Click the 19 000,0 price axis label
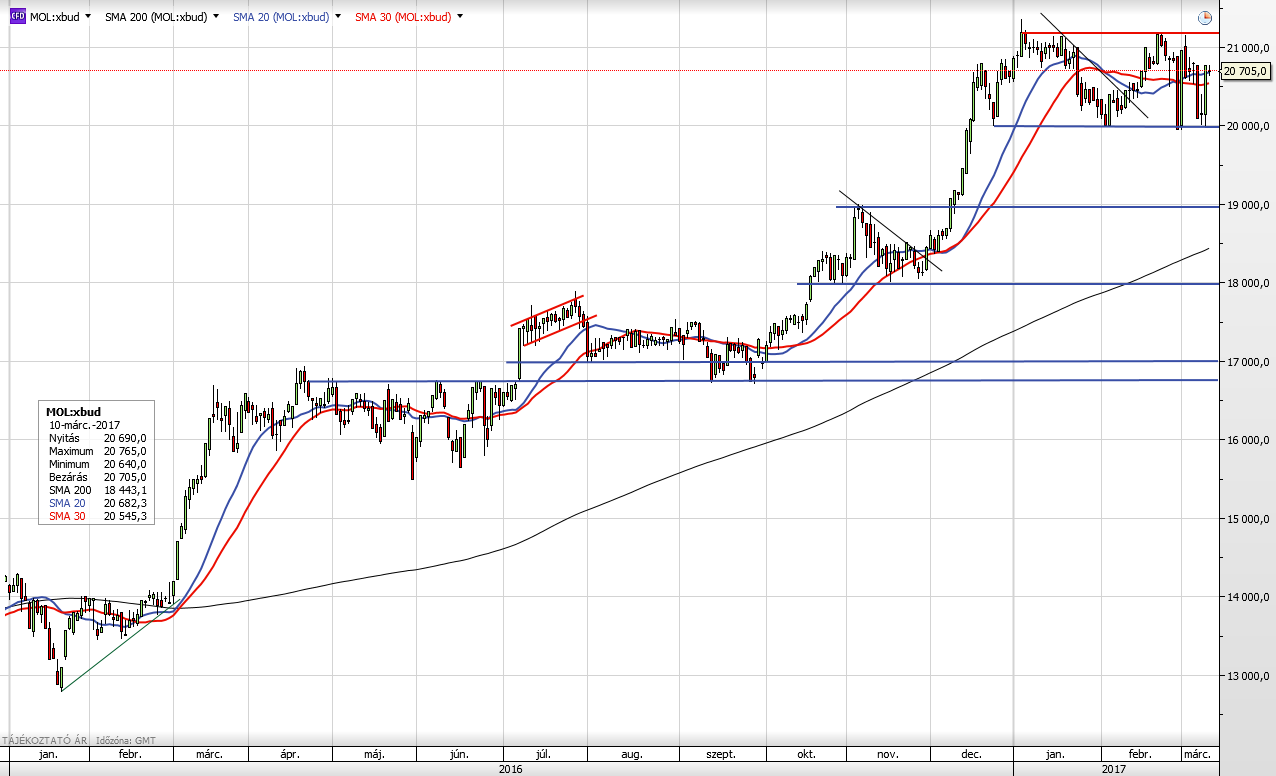 (x=1247, y=205)
